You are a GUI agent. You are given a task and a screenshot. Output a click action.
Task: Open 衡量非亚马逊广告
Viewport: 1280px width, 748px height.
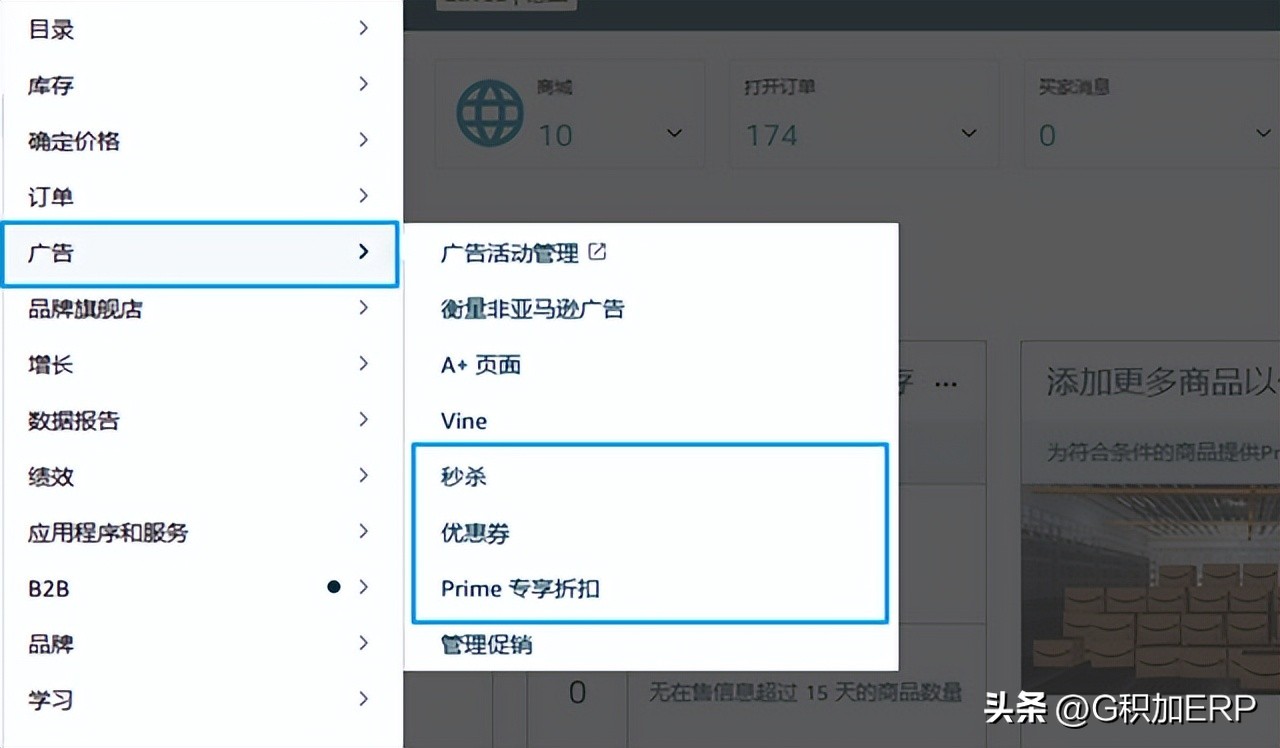point(531,308)
